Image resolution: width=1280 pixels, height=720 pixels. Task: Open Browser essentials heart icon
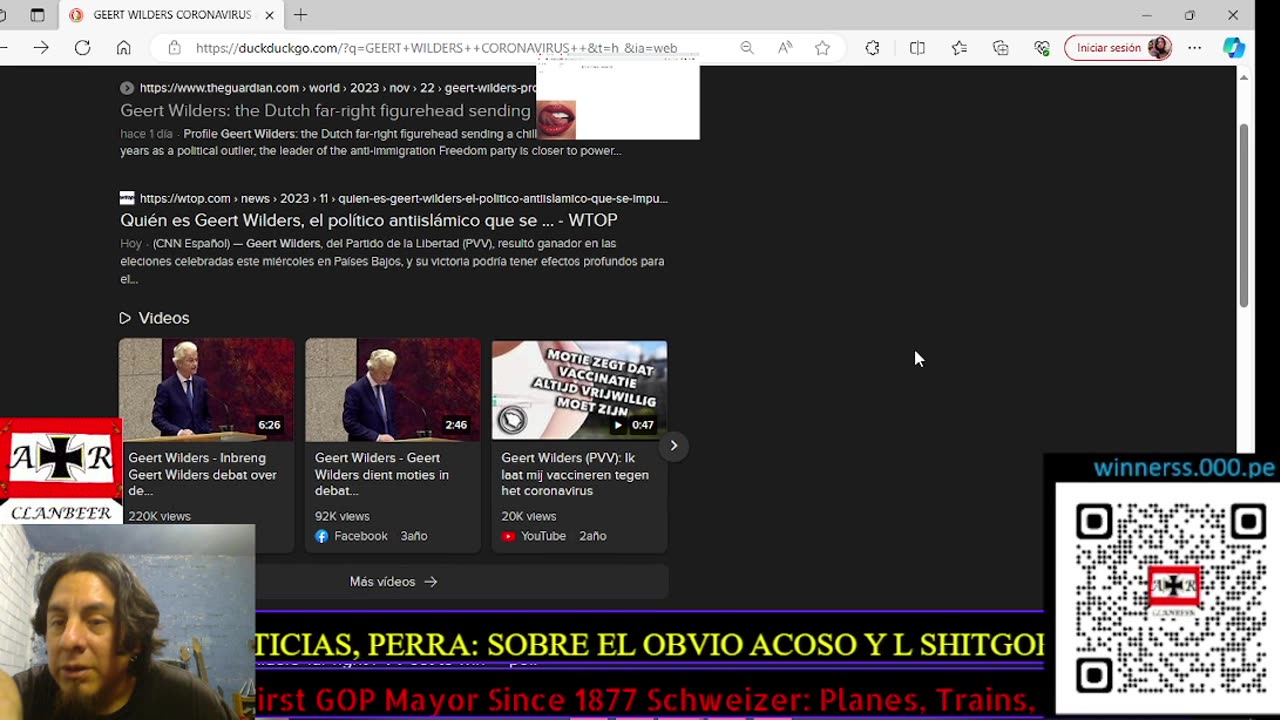pyautogui.click(x=1042, y=48)
